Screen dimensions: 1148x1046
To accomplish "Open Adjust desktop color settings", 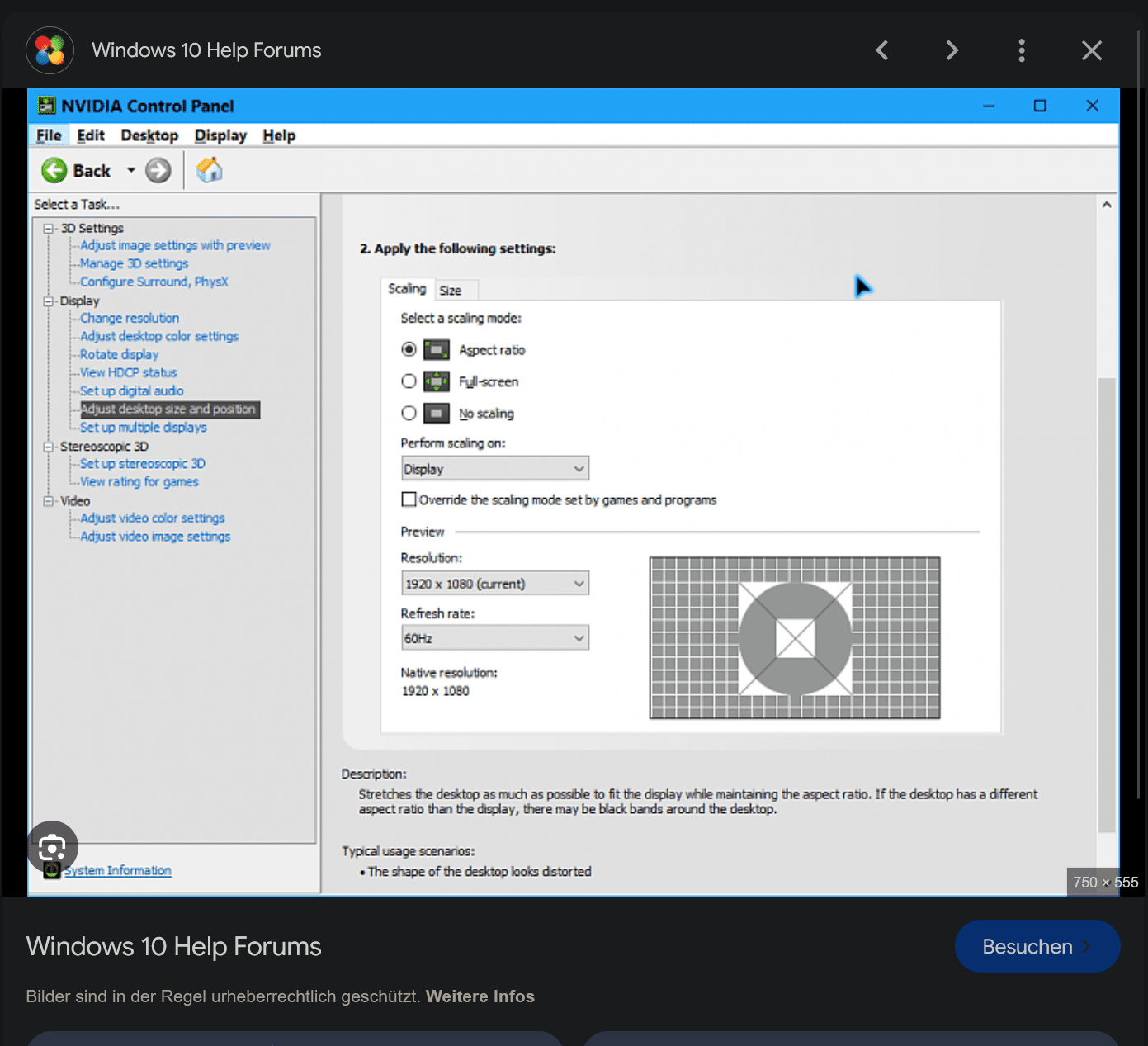I will (x=159, y=336).
